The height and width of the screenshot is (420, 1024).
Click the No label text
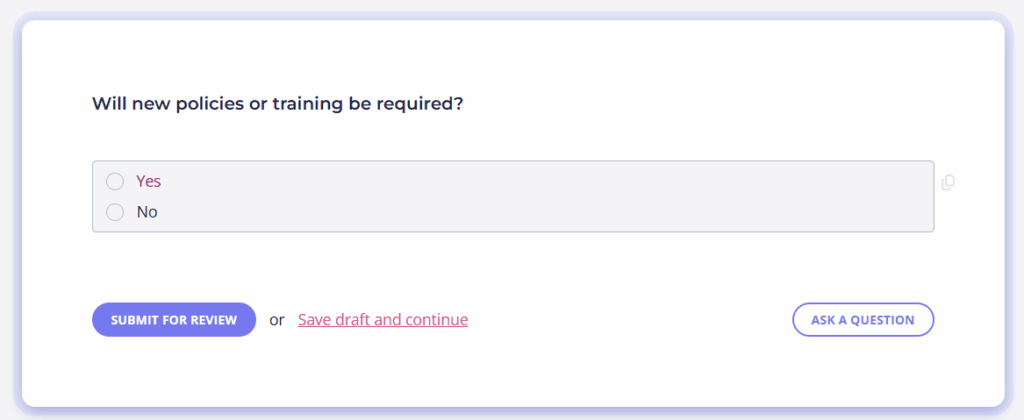(x=147, y=212)
